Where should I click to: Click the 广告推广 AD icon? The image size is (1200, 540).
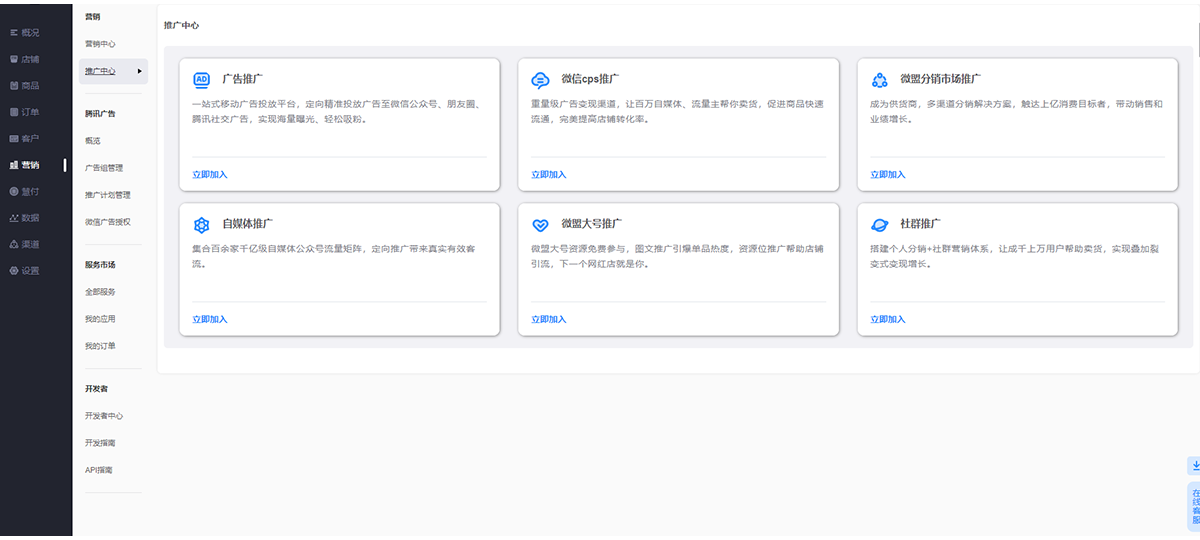coord(201,79)
